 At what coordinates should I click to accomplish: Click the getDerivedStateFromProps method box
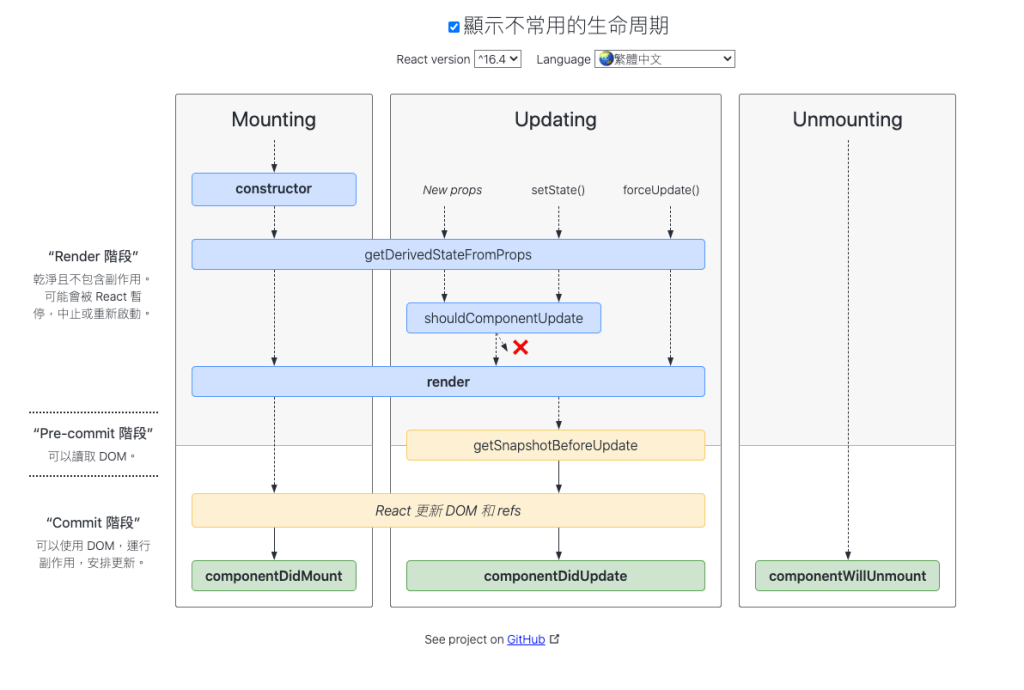tap(448, 255)
